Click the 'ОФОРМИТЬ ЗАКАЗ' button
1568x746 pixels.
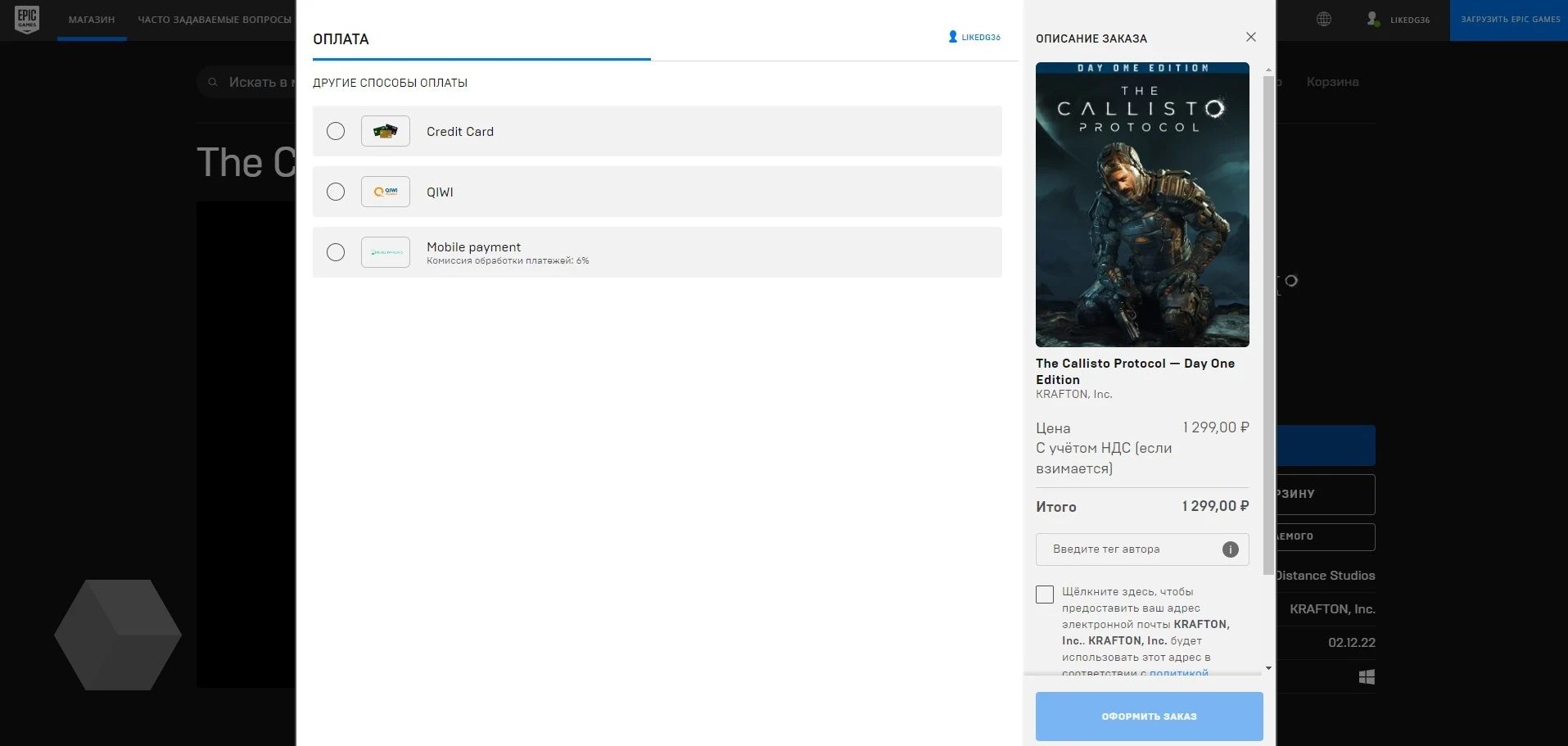point(1150,717)
